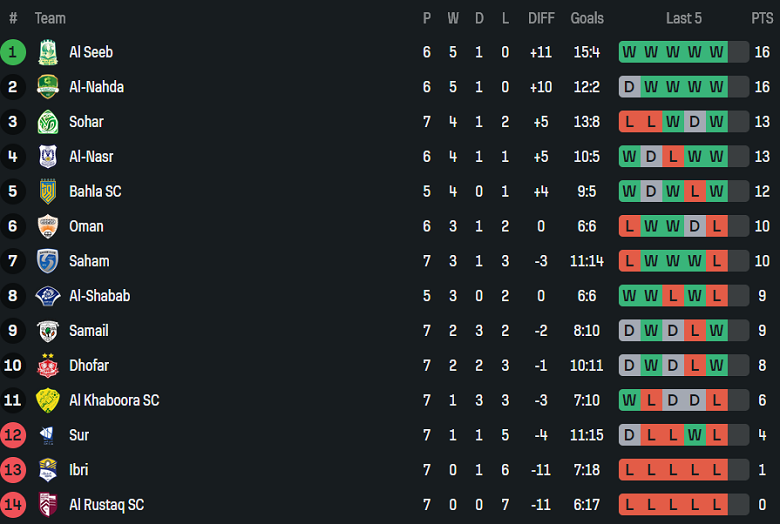Open the Al-Nasr team name link

91,157
